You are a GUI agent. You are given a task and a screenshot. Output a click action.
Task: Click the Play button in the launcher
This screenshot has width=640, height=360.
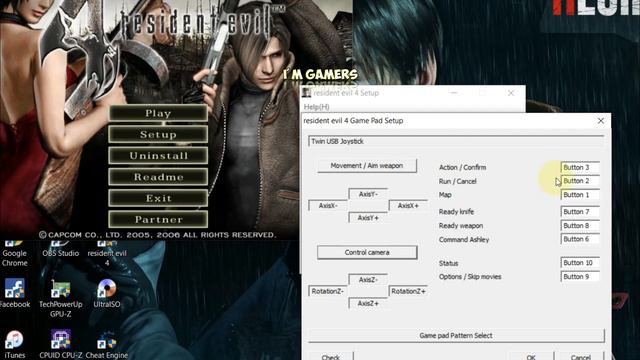tap(158, 113)
